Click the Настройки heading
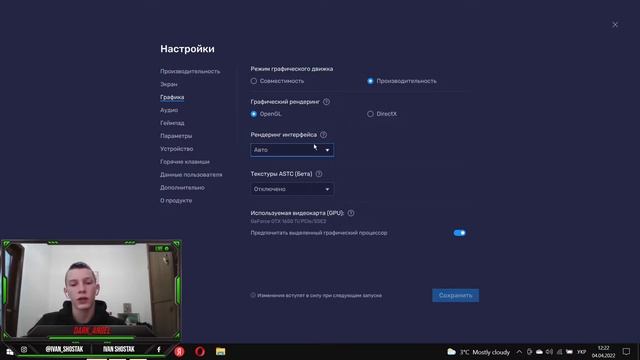Image resolution: width=640 pixels, height=360 pixels. (x=187, y=49)
